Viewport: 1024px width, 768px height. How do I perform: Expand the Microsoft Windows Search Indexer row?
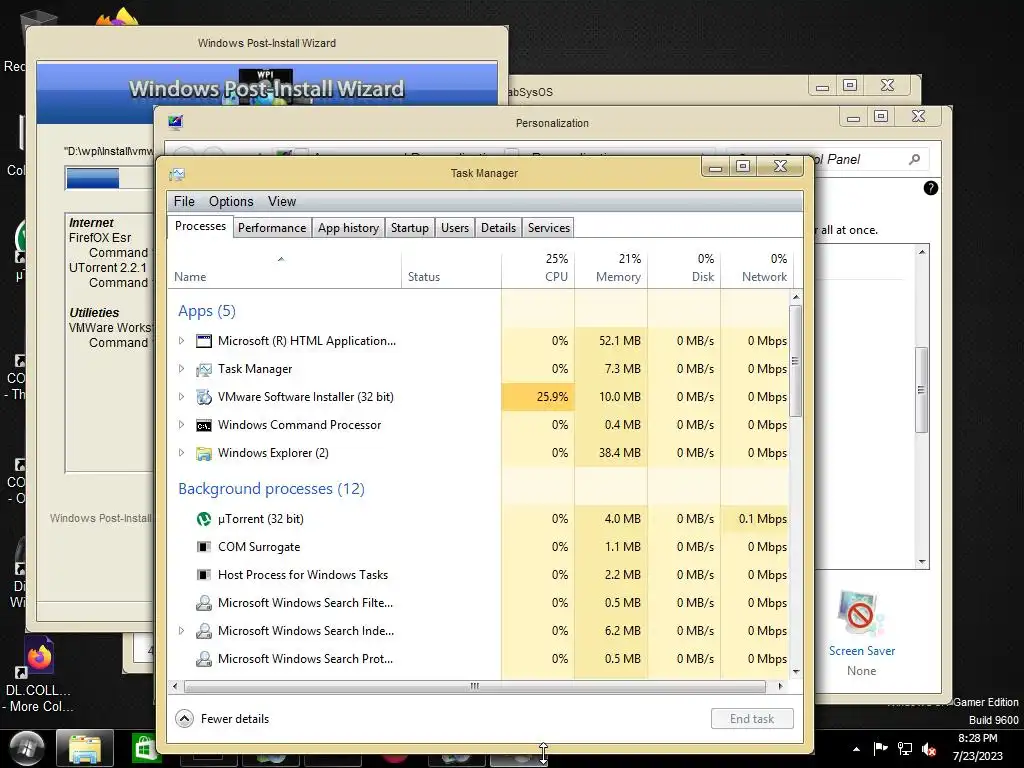tap(182, 631)
